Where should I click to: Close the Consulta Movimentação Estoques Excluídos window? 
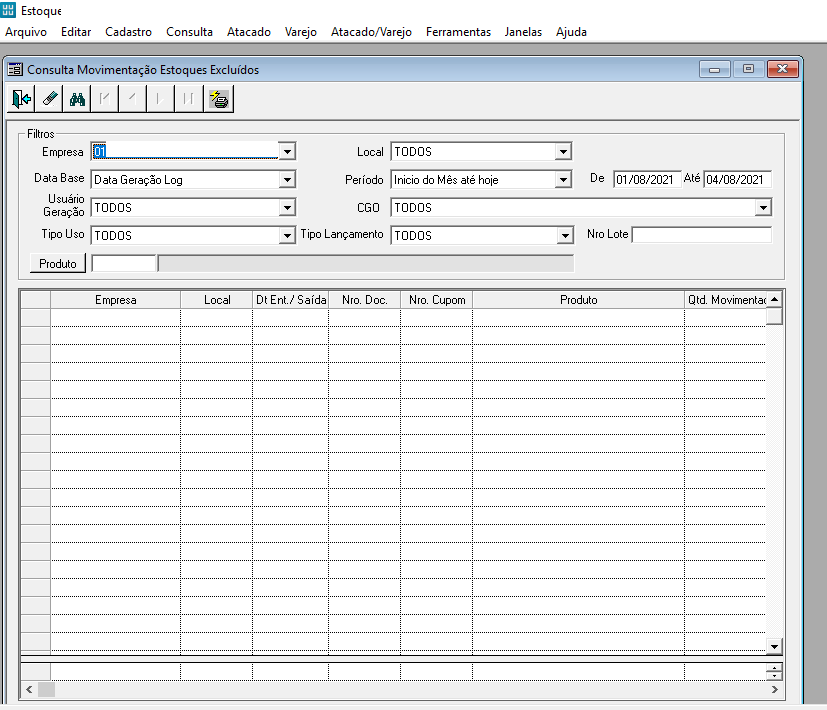(783, 69)
